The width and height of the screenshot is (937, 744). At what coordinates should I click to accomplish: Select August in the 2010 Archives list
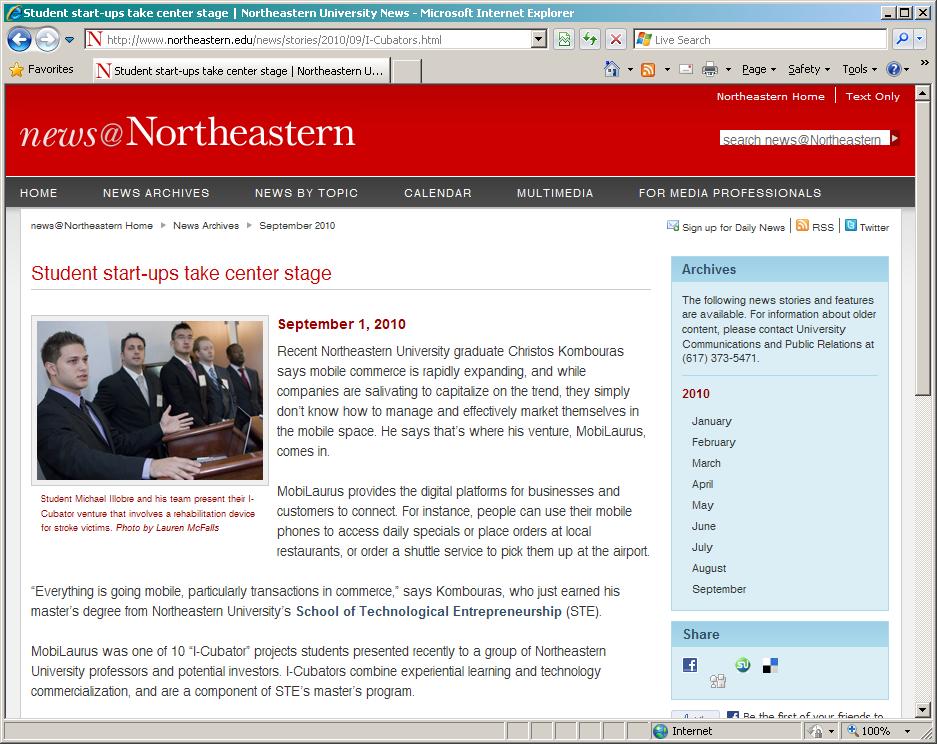(x=709, y=568)
